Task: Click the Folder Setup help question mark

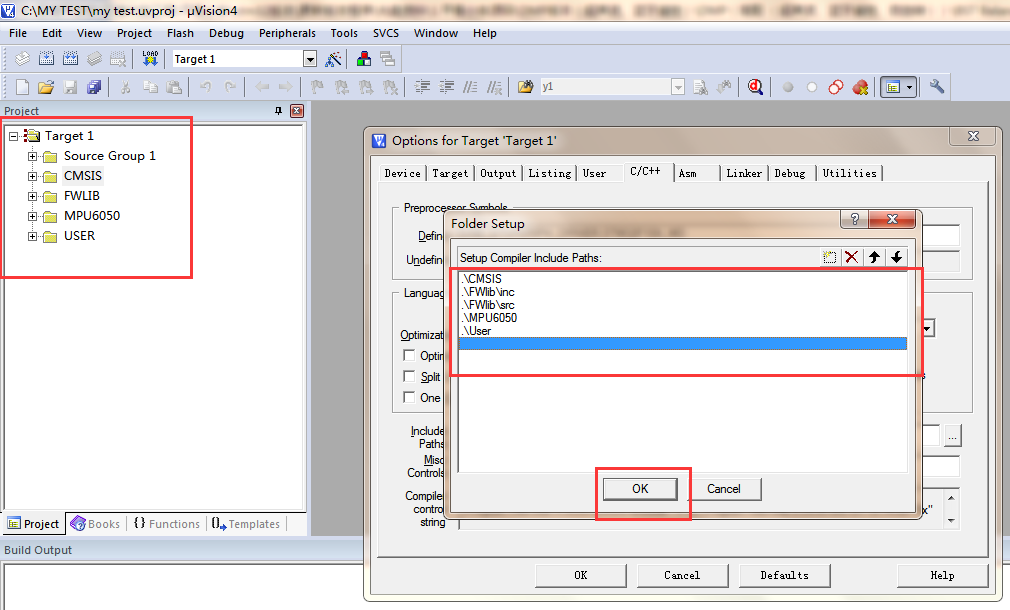Action: coord(855,219)
